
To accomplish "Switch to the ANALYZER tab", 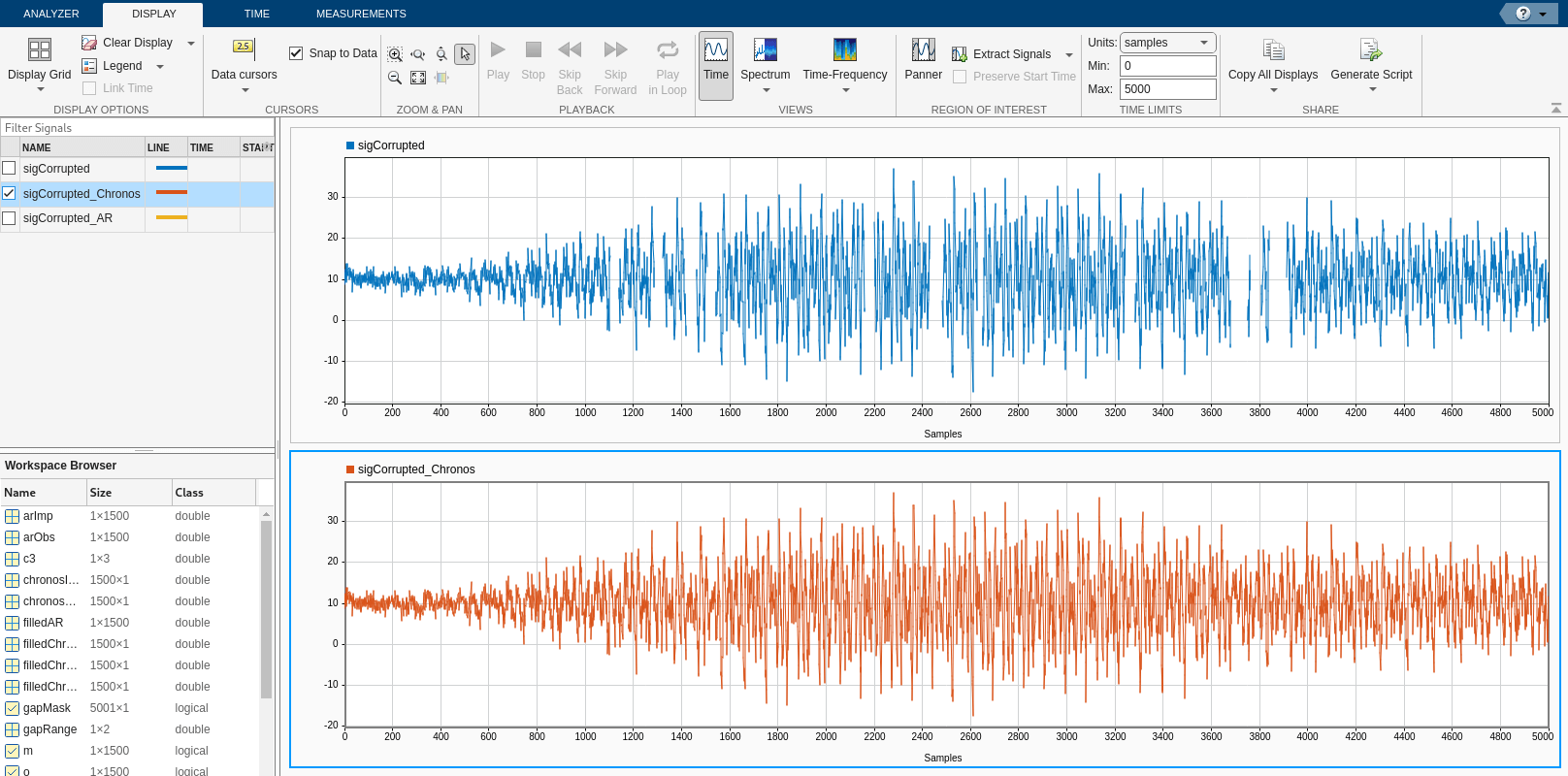I will click(x=51, y=14).
